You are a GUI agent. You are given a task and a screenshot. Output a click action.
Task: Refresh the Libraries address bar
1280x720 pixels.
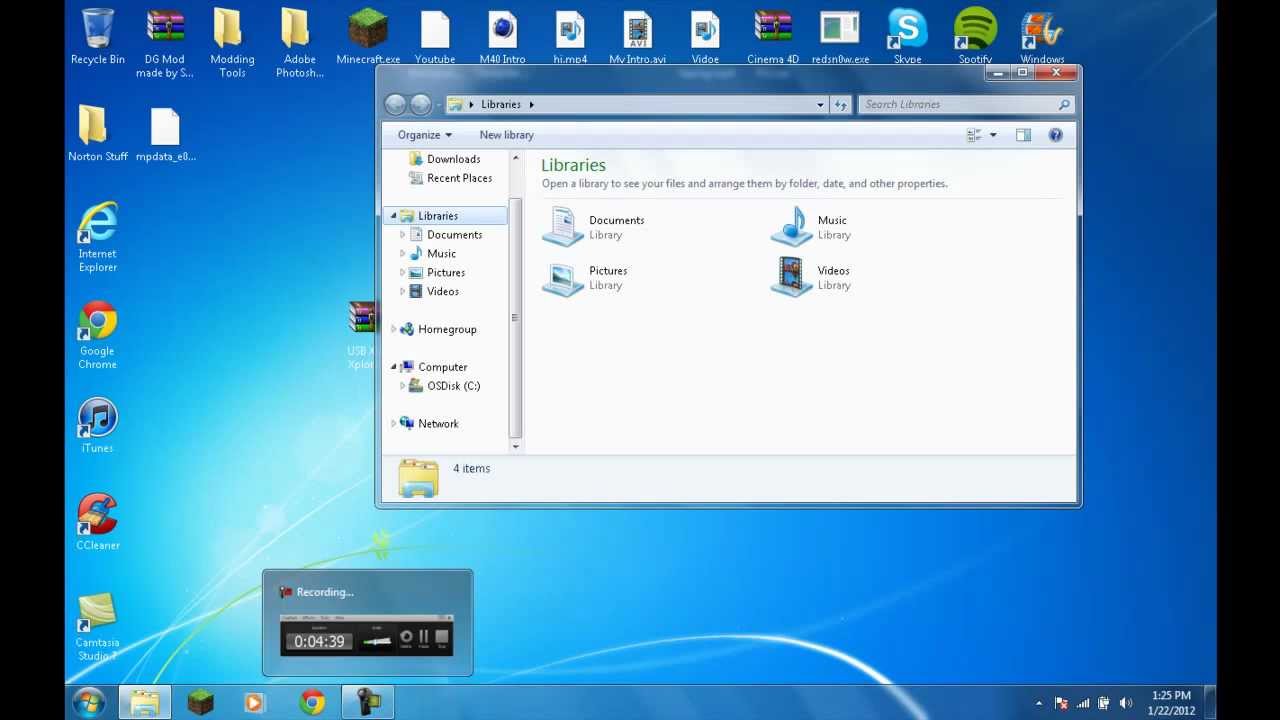841,104
